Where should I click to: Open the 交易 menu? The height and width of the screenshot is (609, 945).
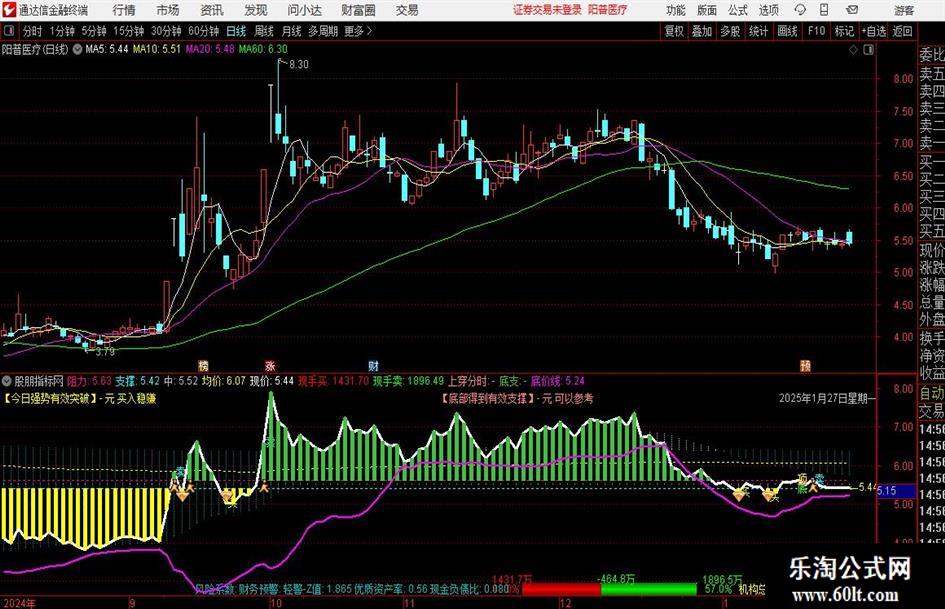click(407, 10)
